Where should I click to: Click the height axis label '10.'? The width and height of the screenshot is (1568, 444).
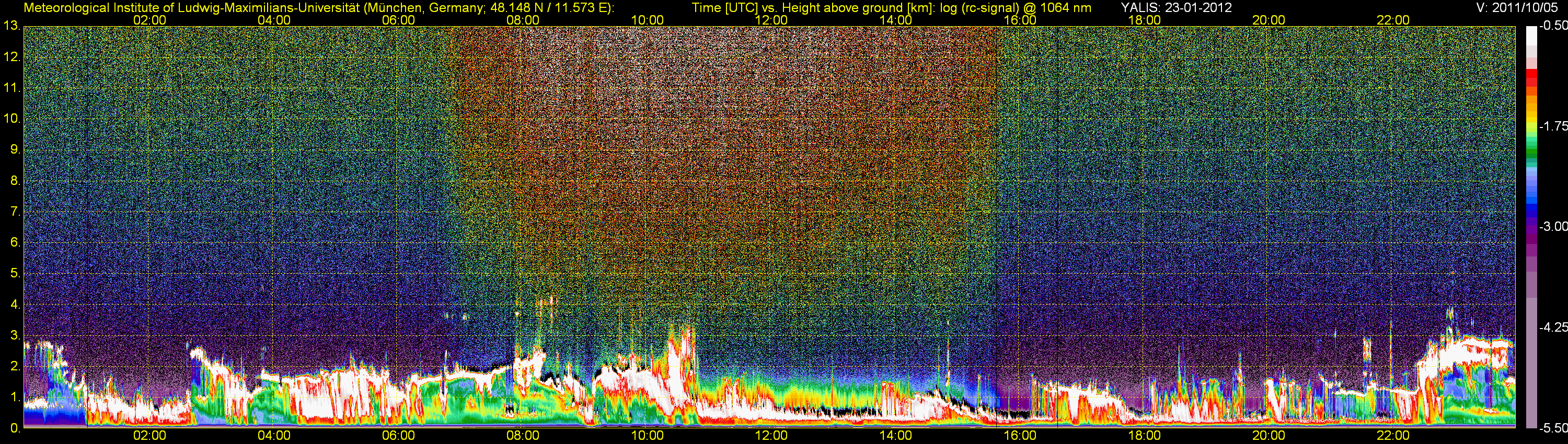(11, 119)
